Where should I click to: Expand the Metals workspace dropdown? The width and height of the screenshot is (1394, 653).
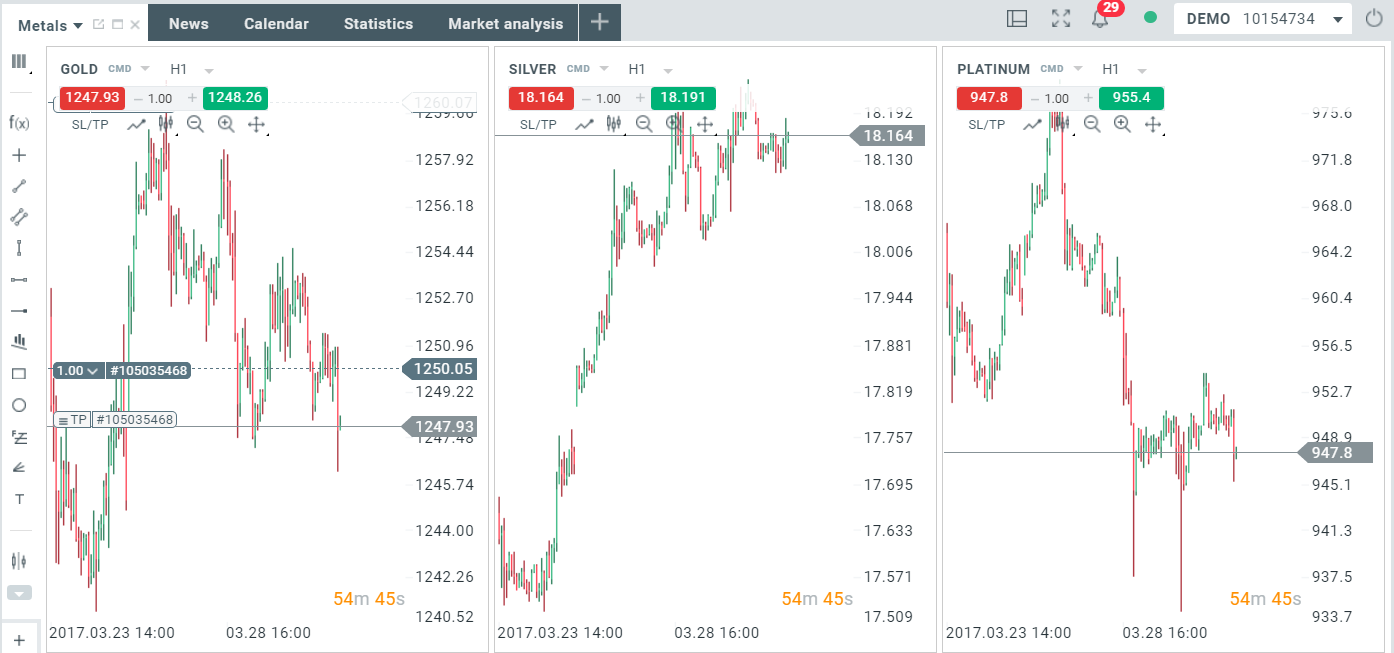(x=78, y=25)
